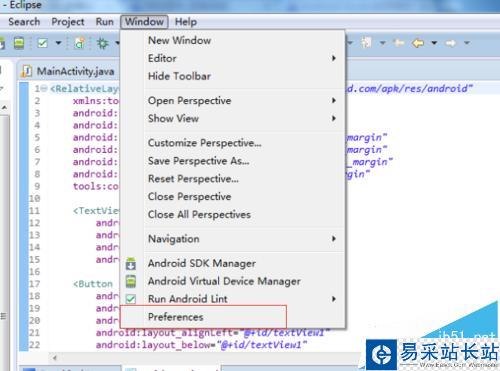Click the yellow Back navigation arrow
This screenshot has height=371, width=500.
pos(418,43)
